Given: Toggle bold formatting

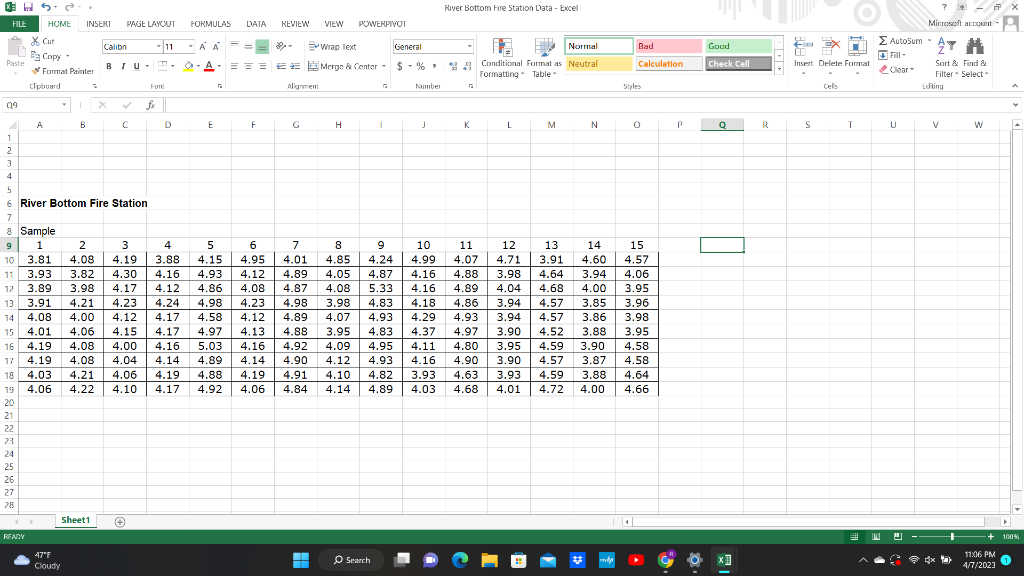Looking at the screenshot, I should 108,67.
